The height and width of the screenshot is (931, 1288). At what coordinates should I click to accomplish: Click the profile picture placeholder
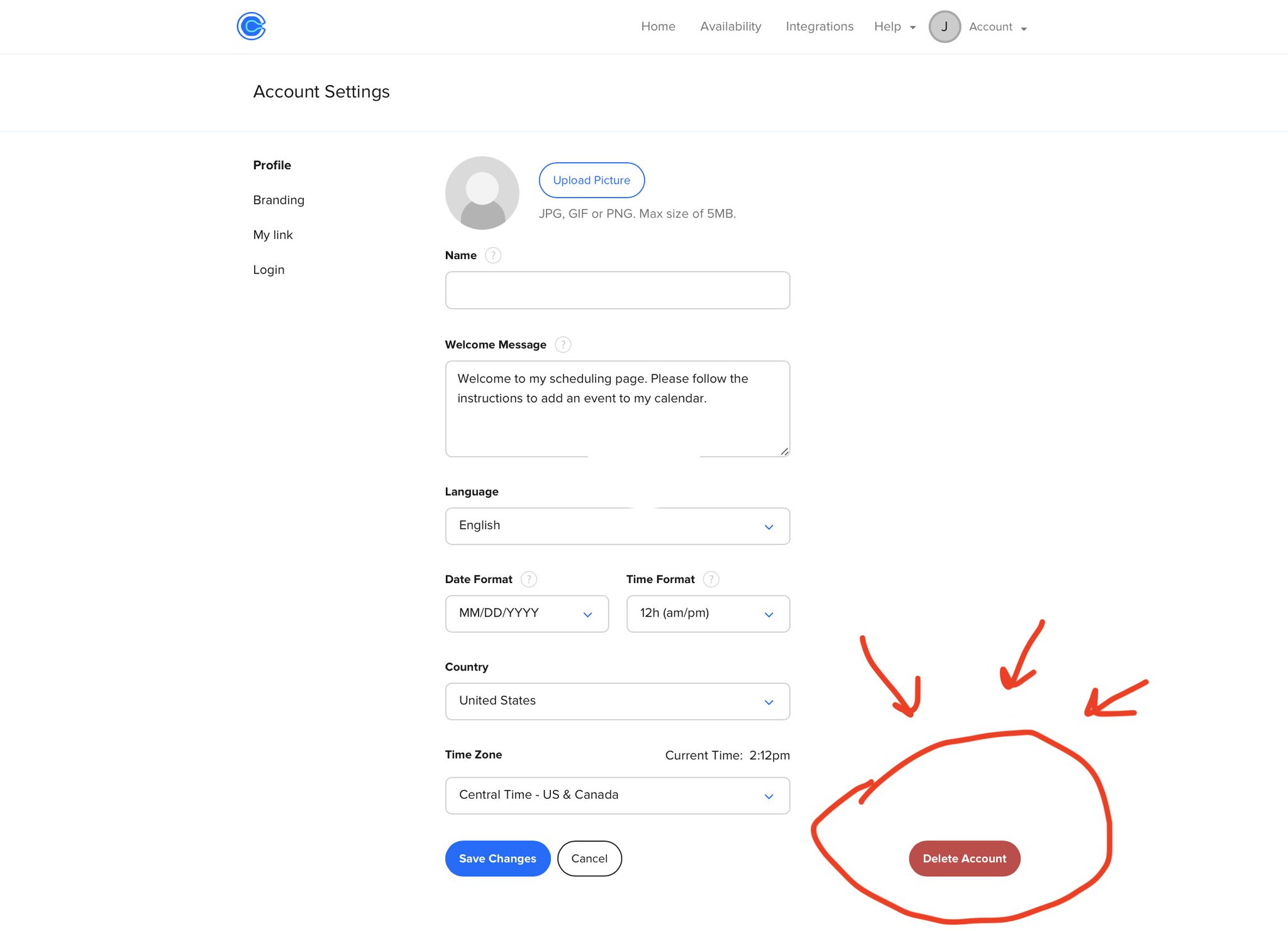click(x=482, y=193)
